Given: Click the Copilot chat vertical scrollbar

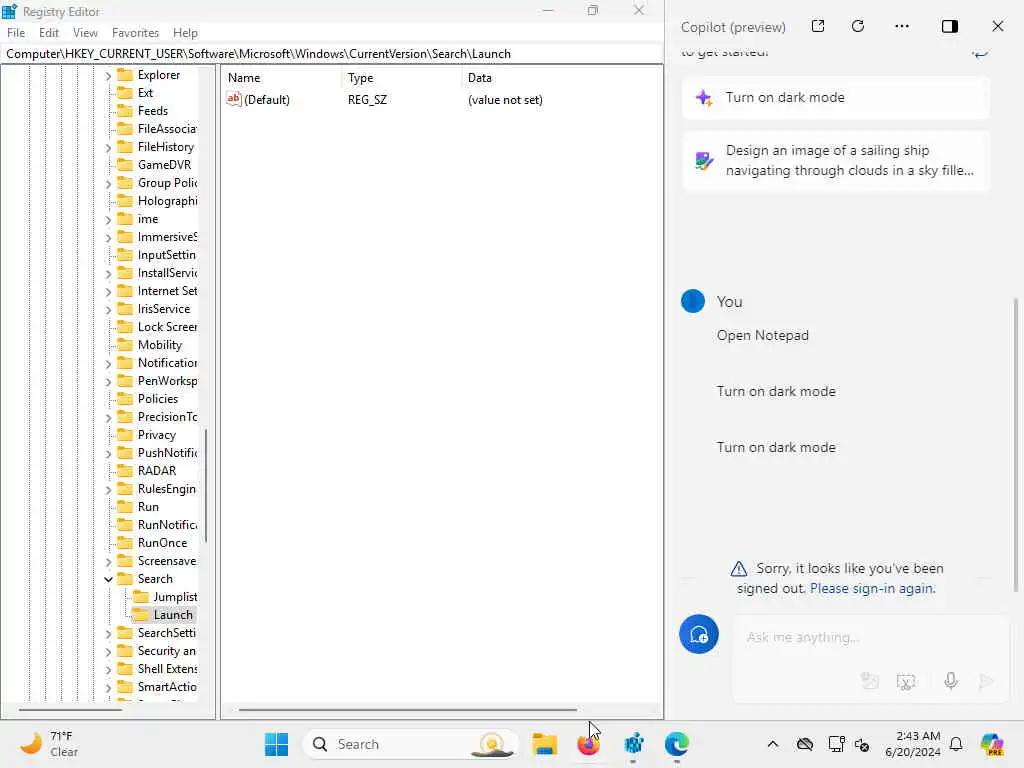Looking at the screenshot, I should point(1016,445).
